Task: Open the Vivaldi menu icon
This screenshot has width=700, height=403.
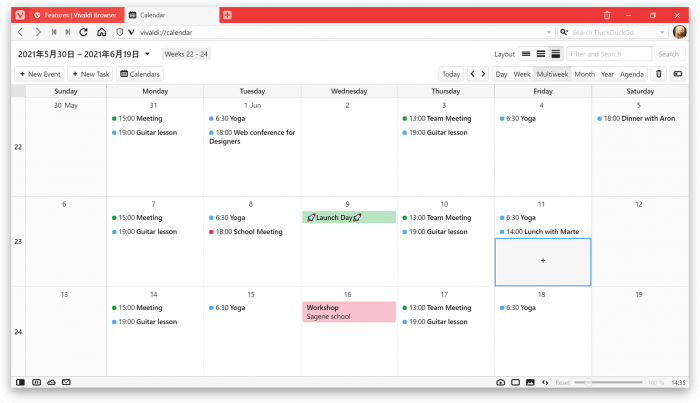Action: point(20,15)
